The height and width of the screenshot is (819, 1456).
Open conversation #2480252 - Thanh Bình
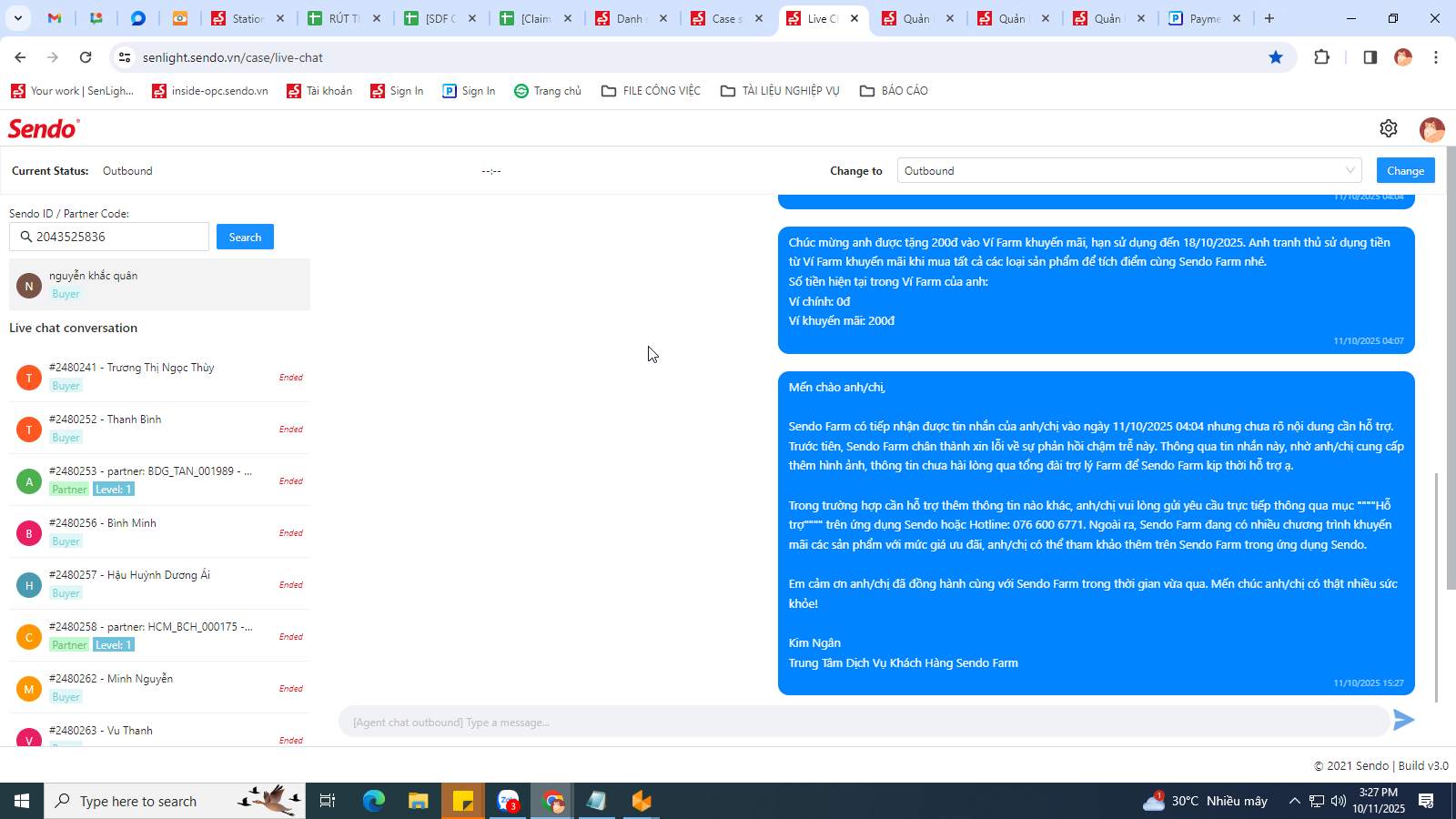point(159,429)
